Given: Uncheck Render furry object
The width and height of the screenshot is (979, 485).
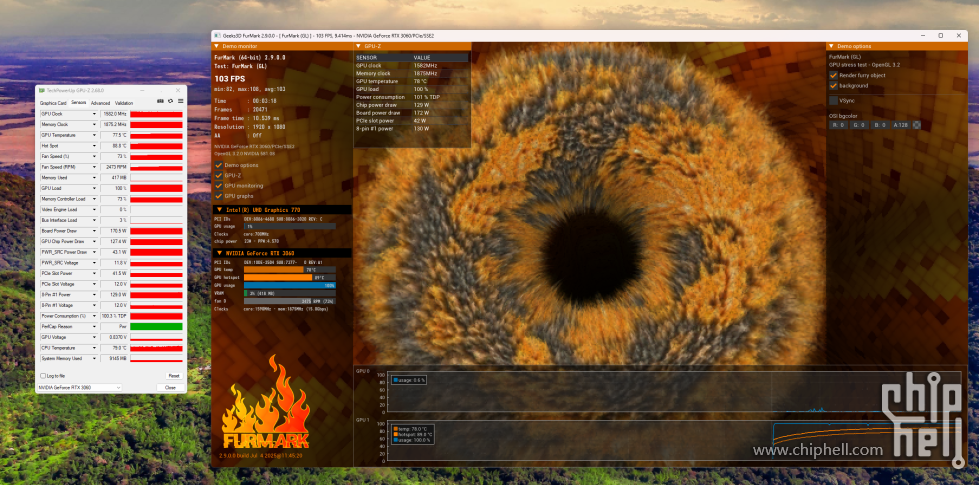Looking at the screenshot, I should [834, 75].
